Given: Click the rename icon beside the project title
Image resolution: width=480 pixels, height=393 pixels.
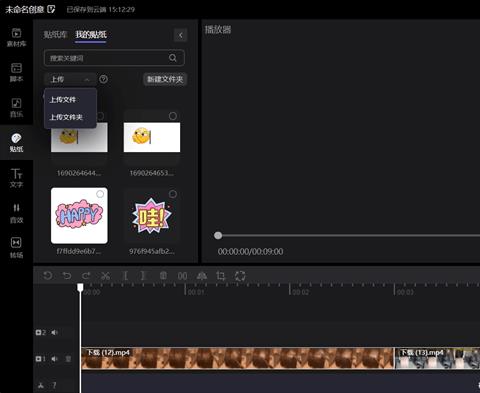Looking at the screenshot, I should coord(51,9).
